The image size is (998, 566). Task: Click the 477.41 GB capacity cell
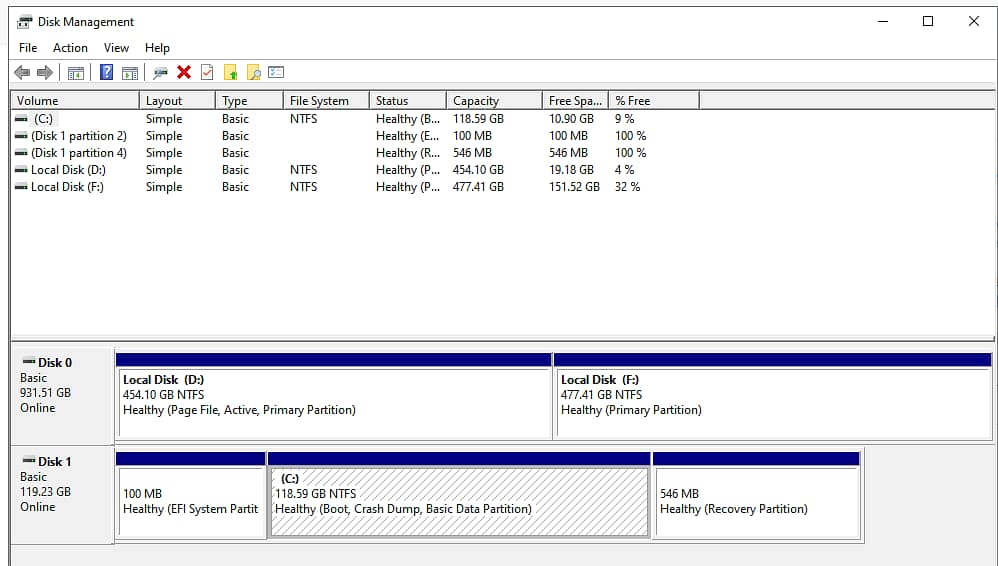(x=478, y=187)
